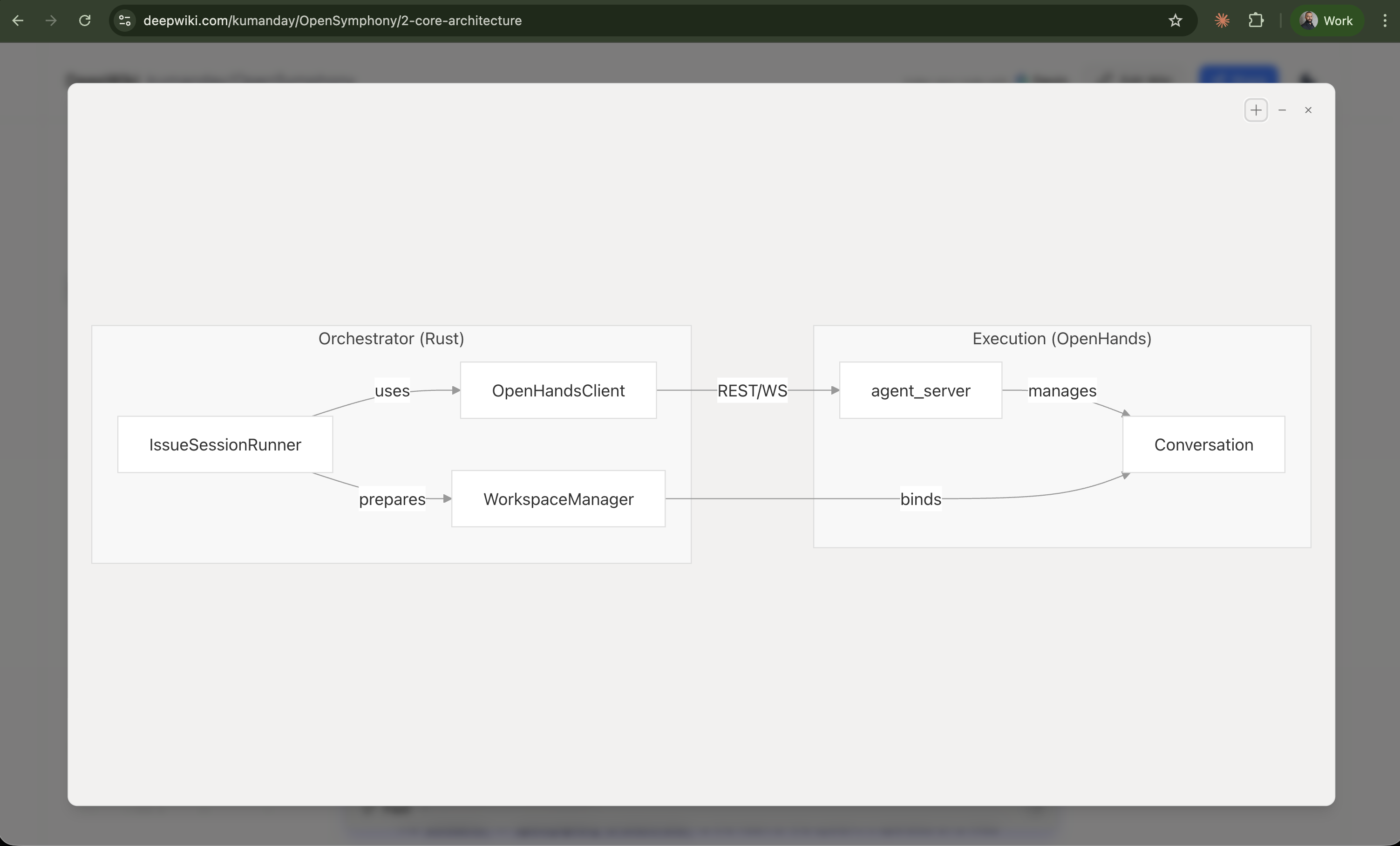Select the OpenHandsClient node
This screenshot has height=846, width=1400.
pyautogui.click(x=558, y=390)
